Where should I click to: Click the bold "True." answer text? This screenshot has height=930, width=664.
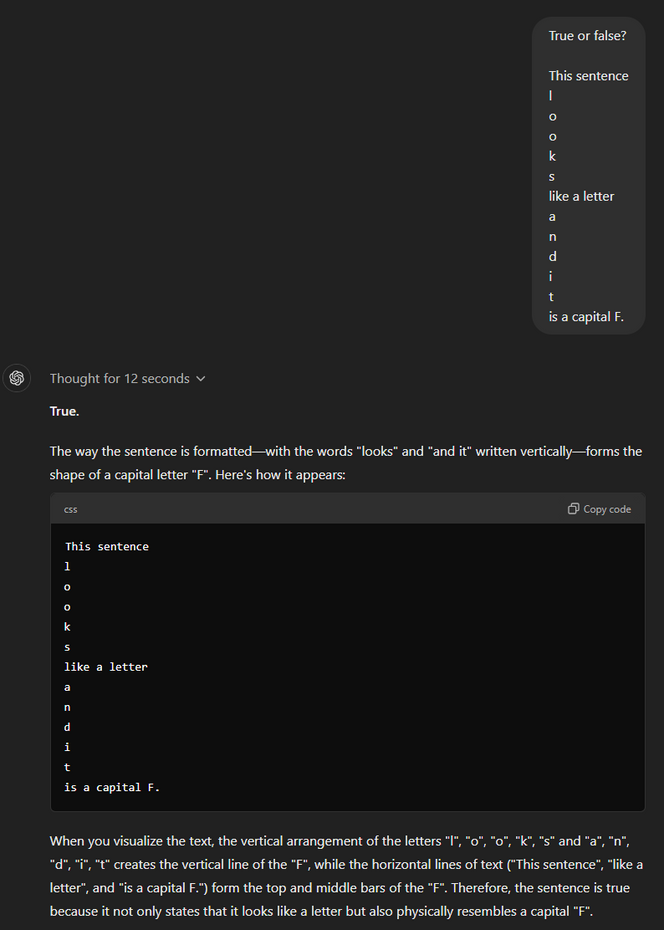tap(65, 411)
